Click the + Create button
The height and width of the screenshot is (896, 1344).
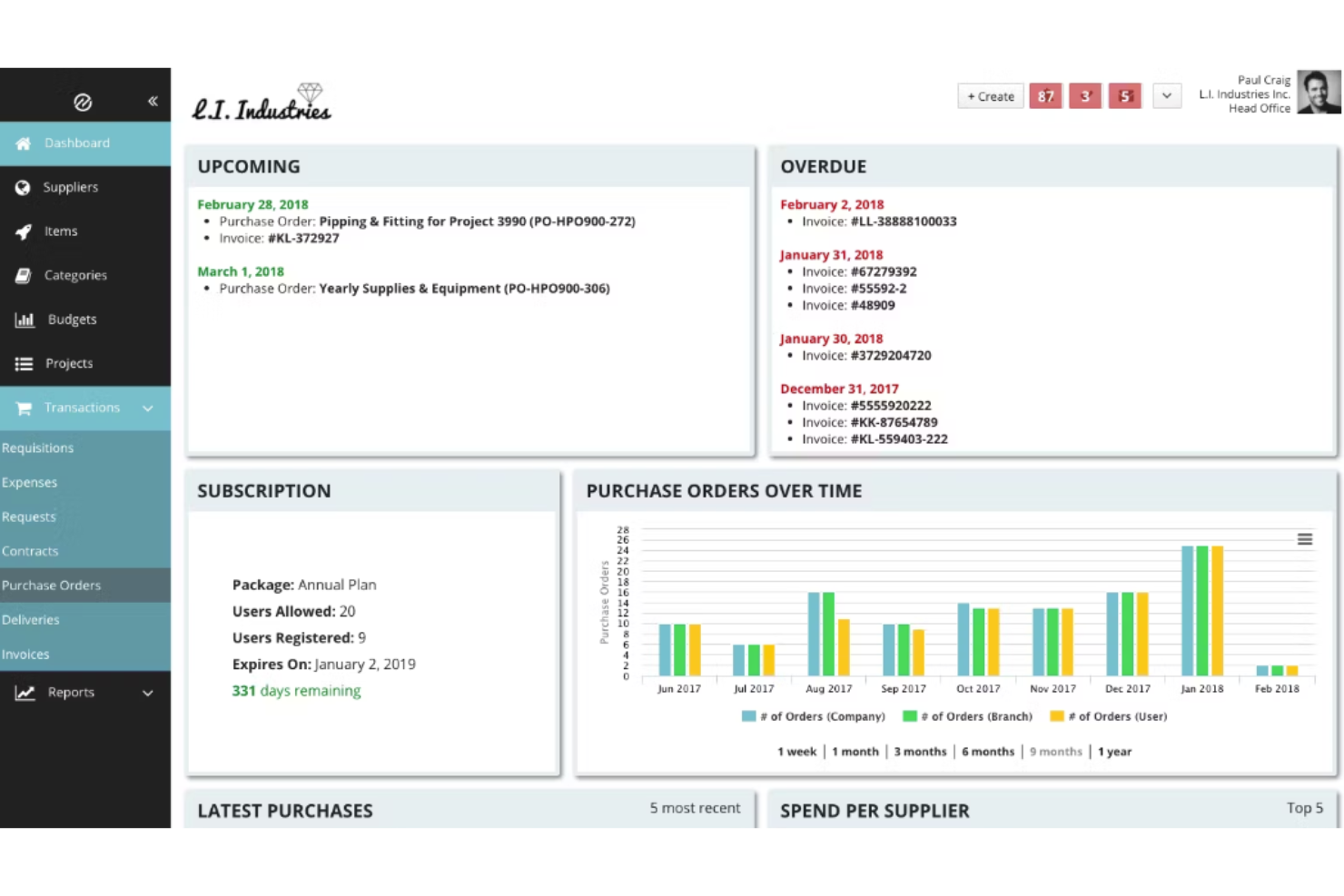[x=990, y=95]
